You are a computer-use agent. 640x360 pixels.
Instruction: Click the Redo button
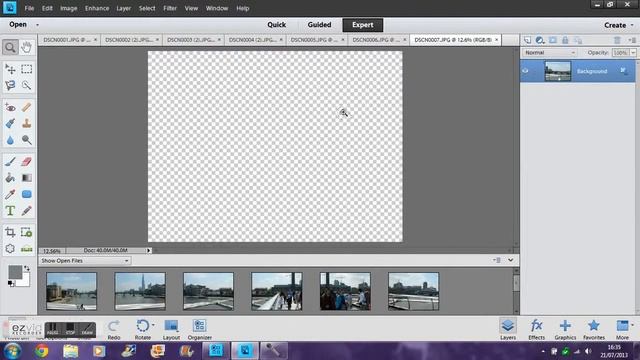(x=113, y=329)
